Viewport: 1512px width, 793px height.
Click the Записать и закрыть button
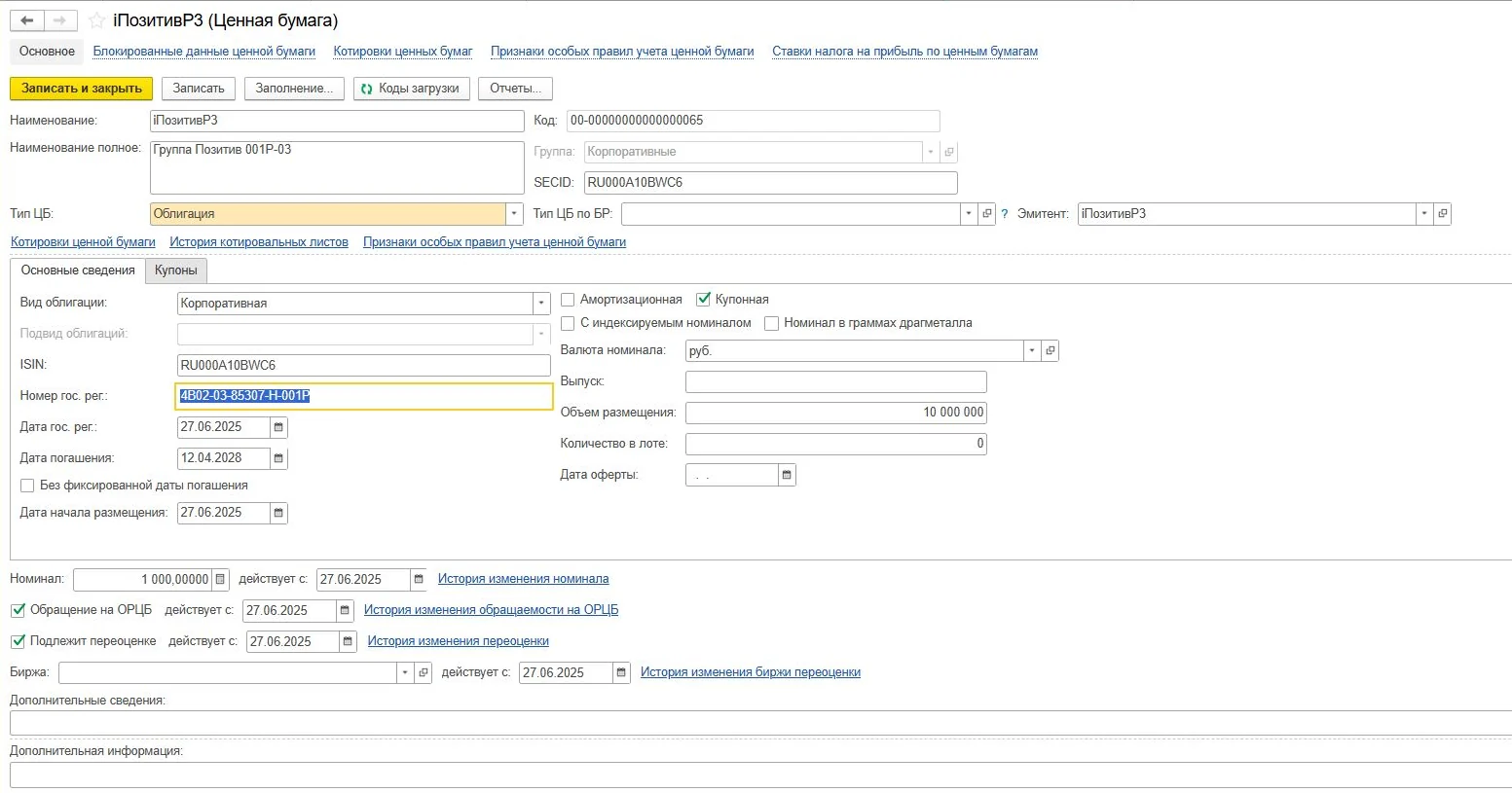click(x=82, y=89)
